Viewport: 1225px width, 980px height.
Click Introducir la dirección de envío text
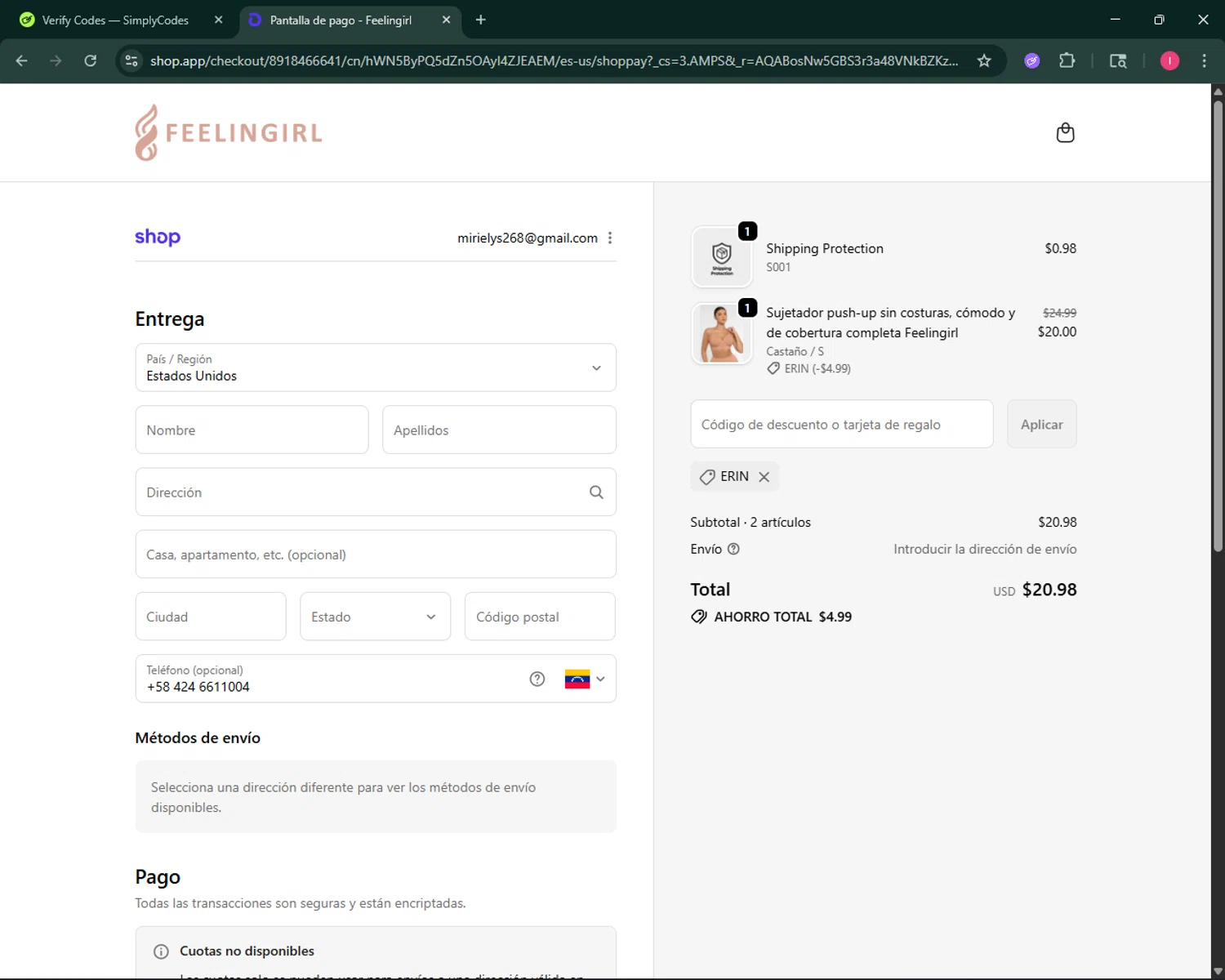[985, 549]
